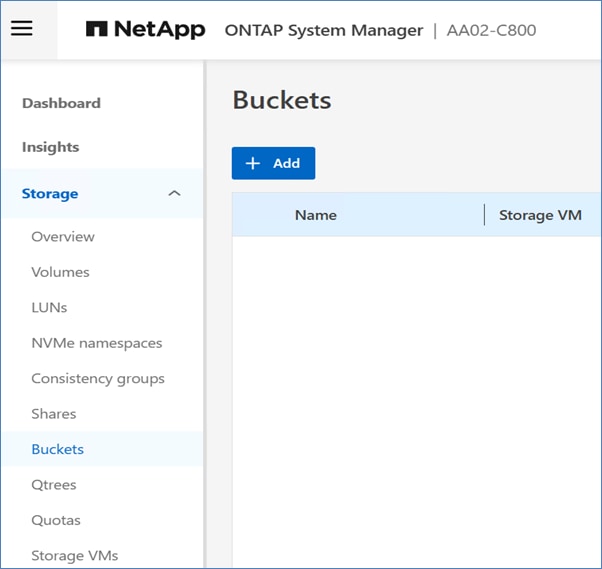Open Qtrees page

54,485
